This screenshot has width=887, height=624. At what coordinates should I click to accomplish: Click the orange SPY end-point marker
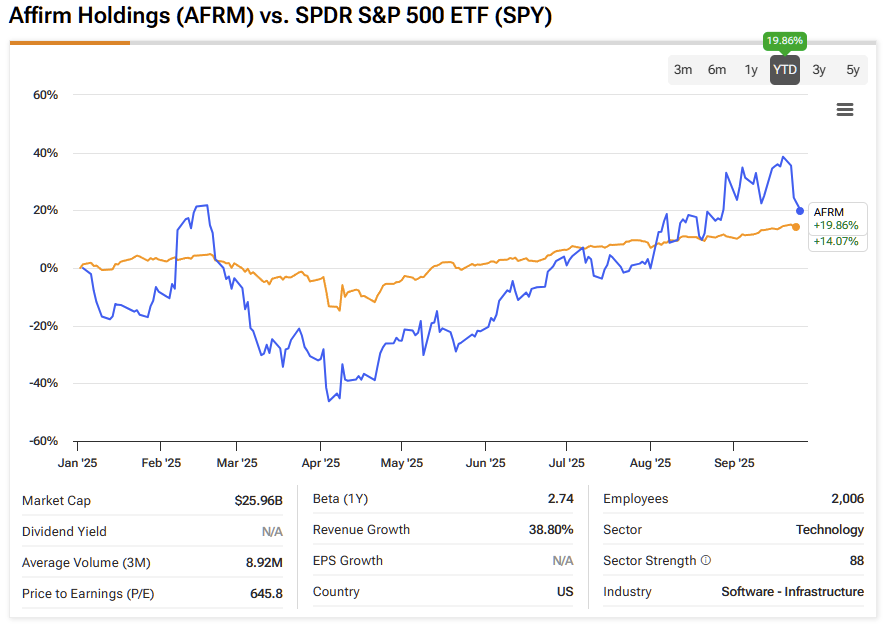796,227
